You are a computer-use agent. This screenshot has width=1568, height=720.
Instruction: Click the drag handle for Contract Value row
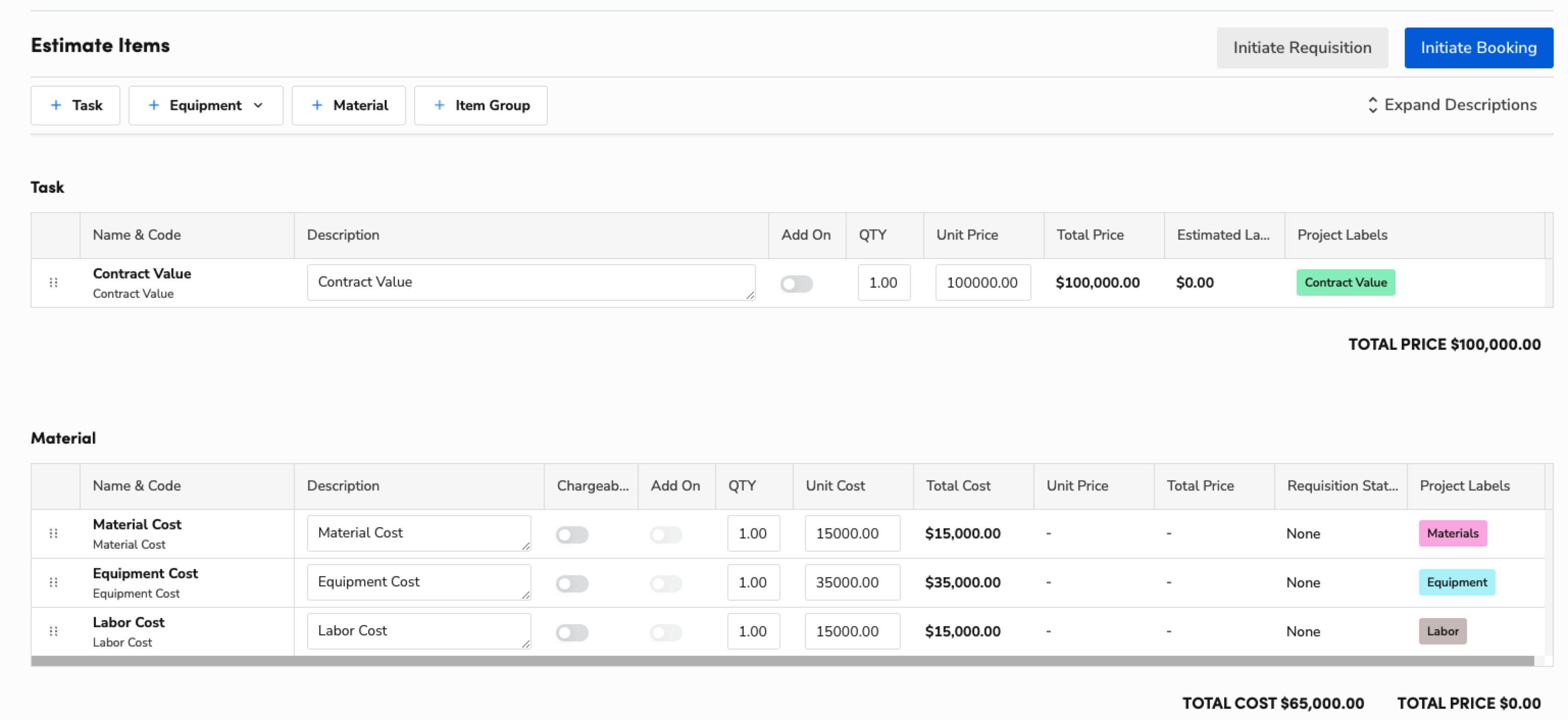point(54,282)
